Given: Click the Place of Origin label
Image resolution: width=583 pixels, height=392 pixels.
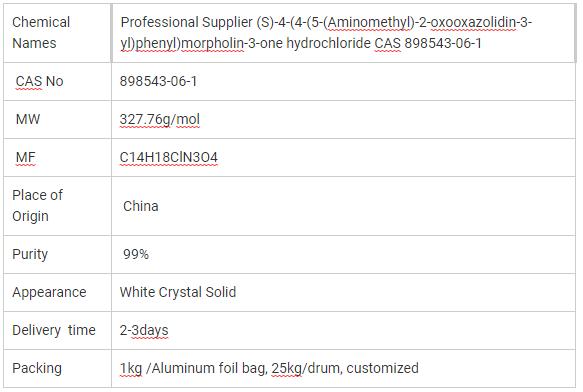Looking at the screenshot, I should tap(37, 205).
